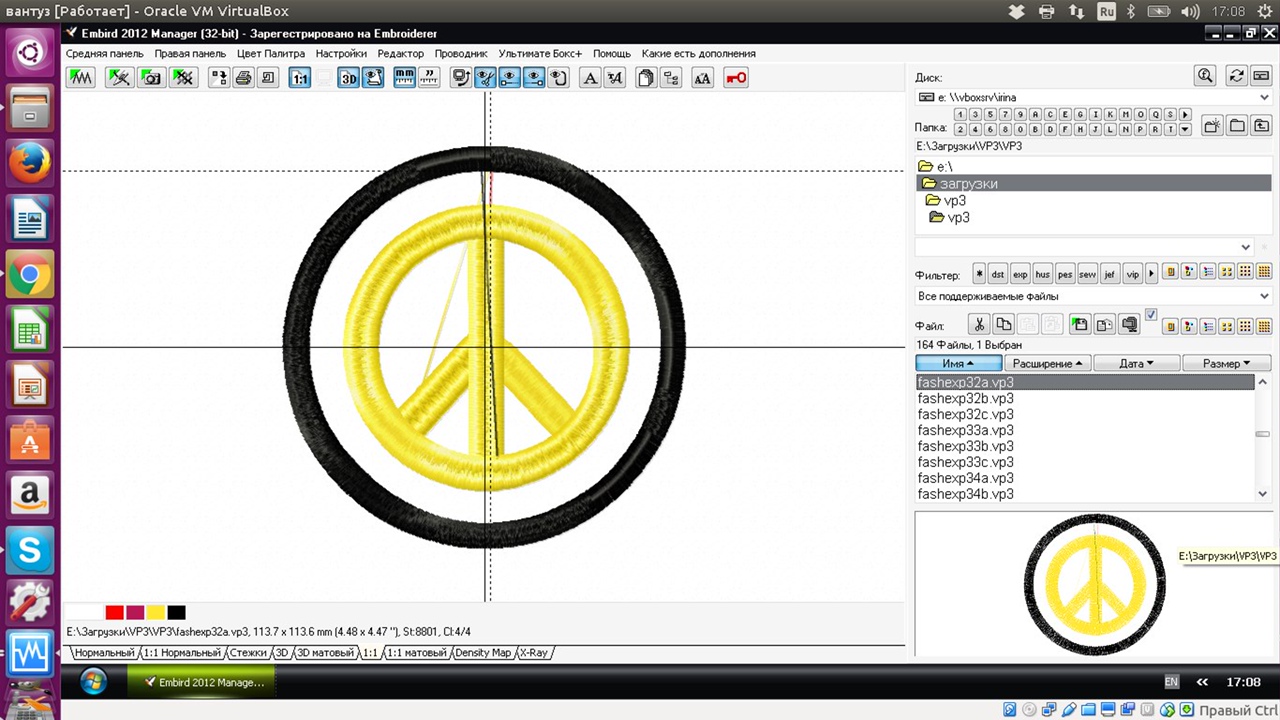Switch to the X-Ray tab

(x=534, y=652)
